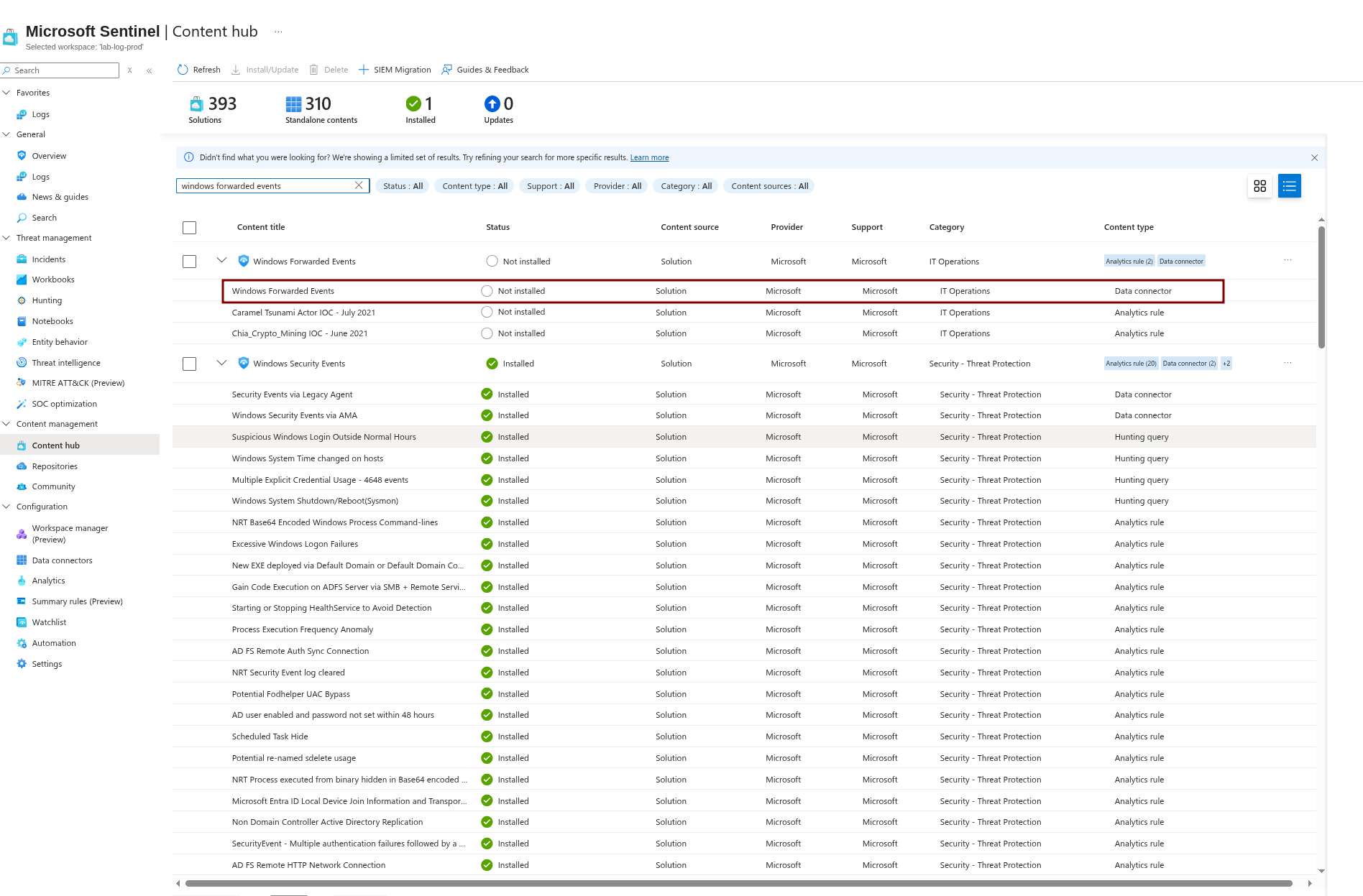Click the vertical table scrollbar

[1321, 287]
